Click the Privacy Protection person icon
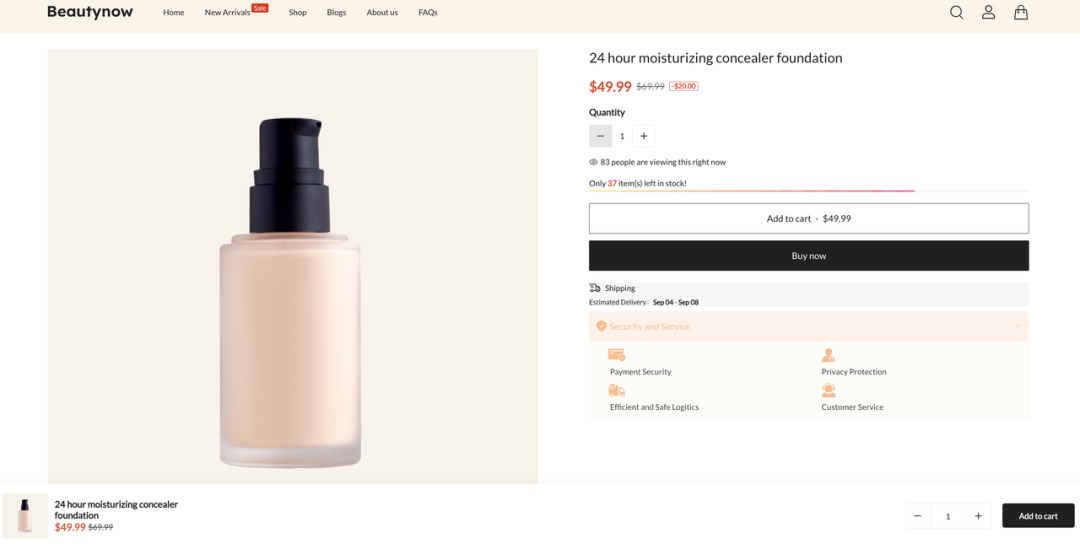Viewport: 1080px width, 544px height. (x=828, y=355)
